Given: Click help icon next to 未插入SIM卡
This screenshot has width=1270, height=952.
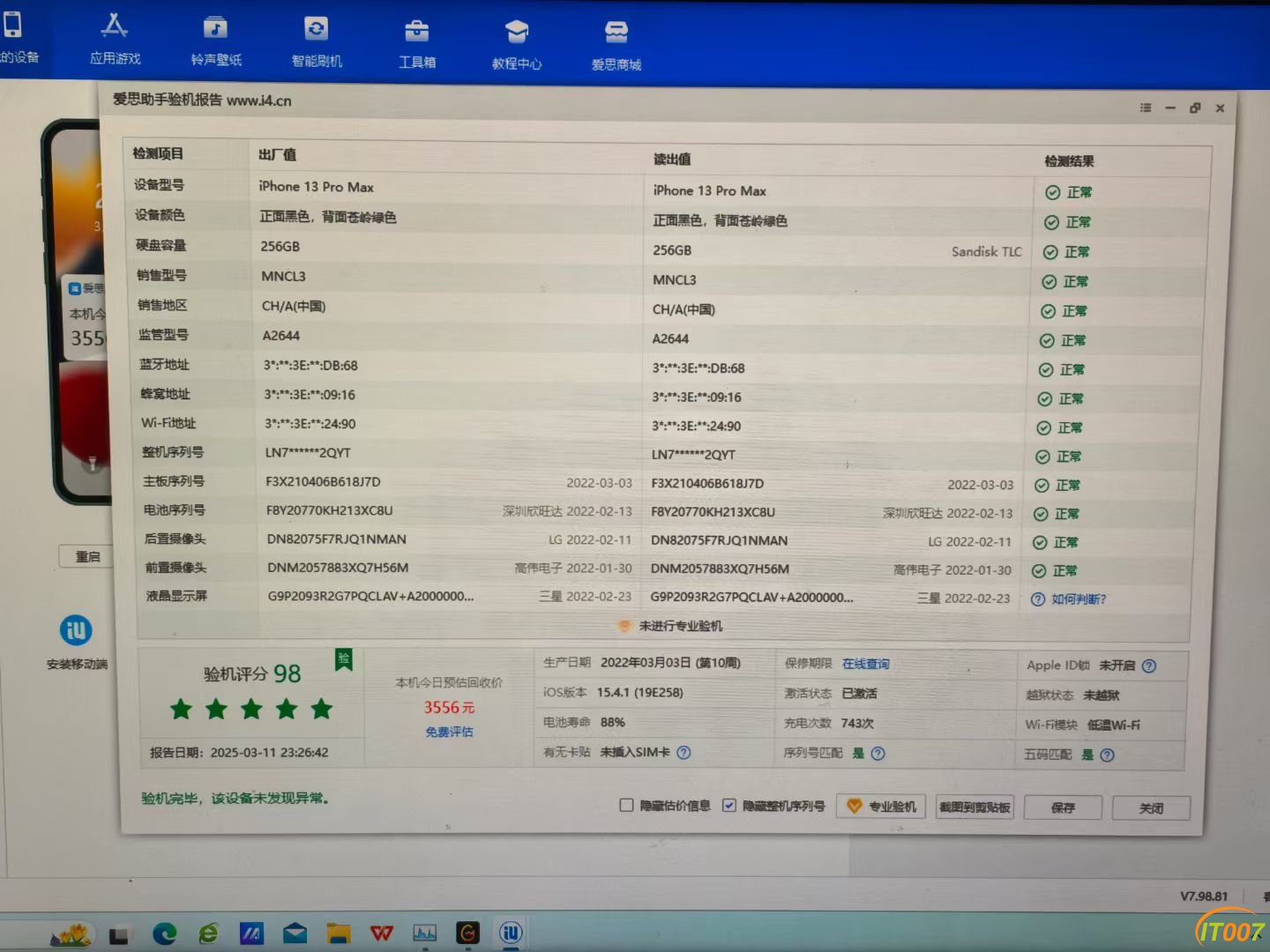Looking at the screenshot, I should (684, 753).
